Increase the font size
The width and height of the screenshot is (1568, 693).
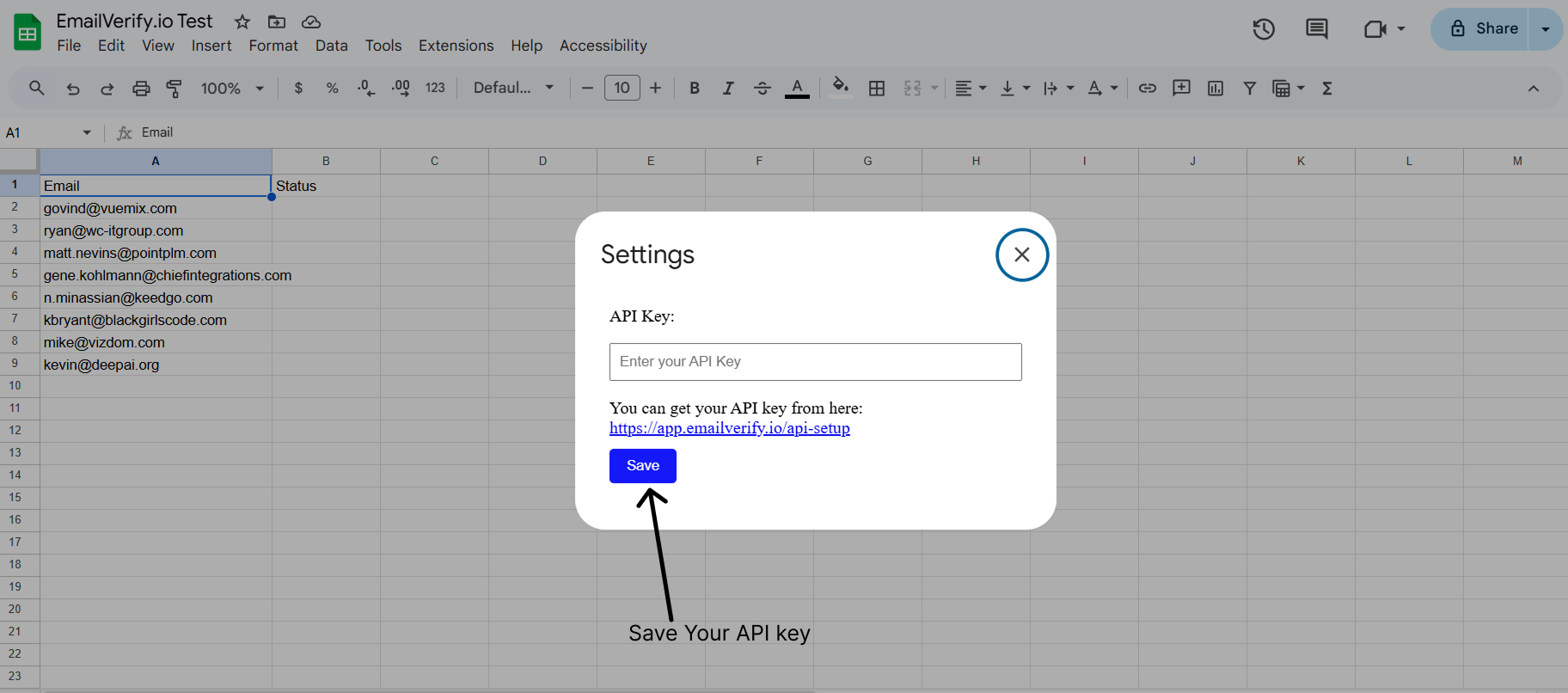coord(656,88)
